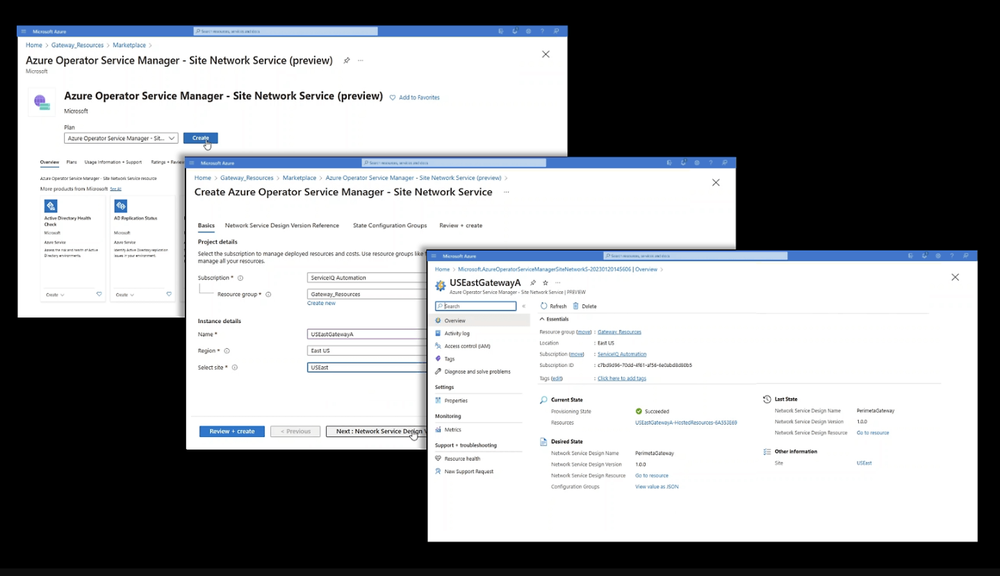Click the Name input field USEastGatewayA
The image size is (1000, 576).
tap(367, 334)
